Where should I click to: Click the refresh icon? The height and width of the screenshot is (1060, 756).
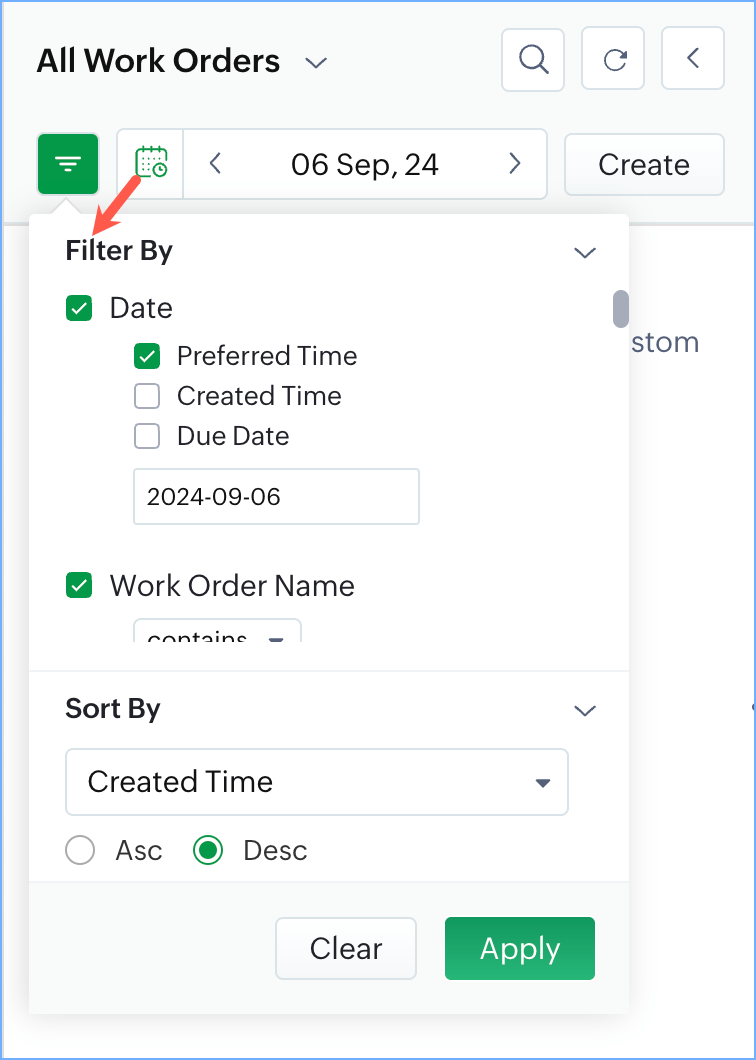615,59
